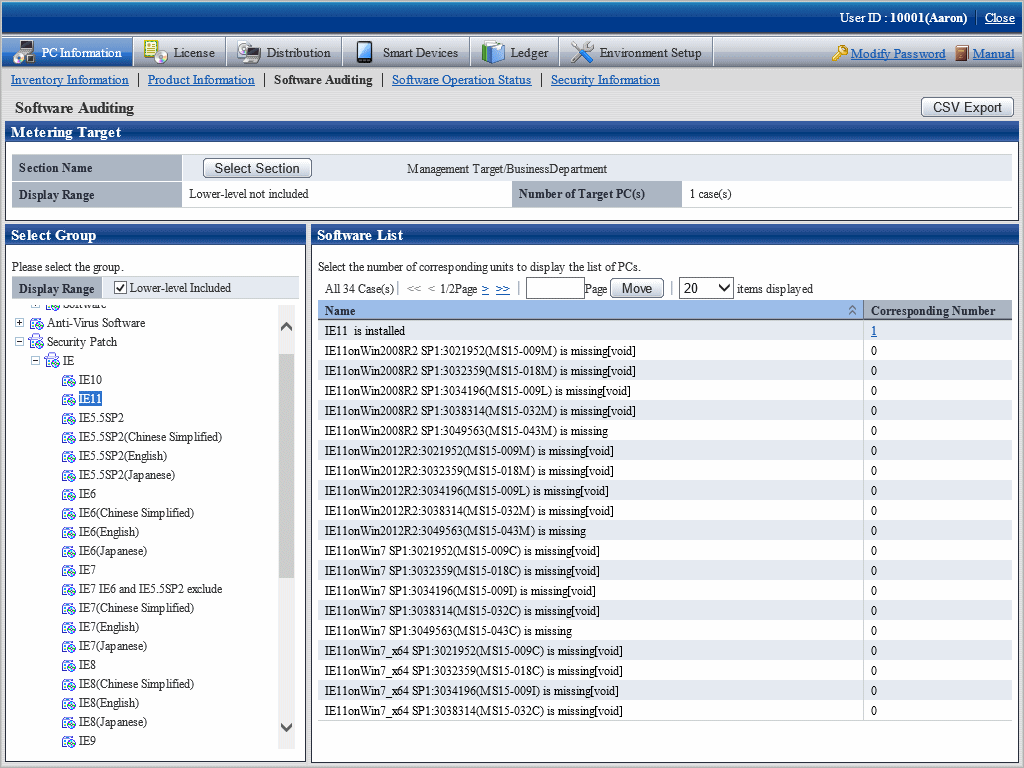Viewport: 1024px width, 768px height.
Task: Select the IE9 group in tree
Action: 87,741
